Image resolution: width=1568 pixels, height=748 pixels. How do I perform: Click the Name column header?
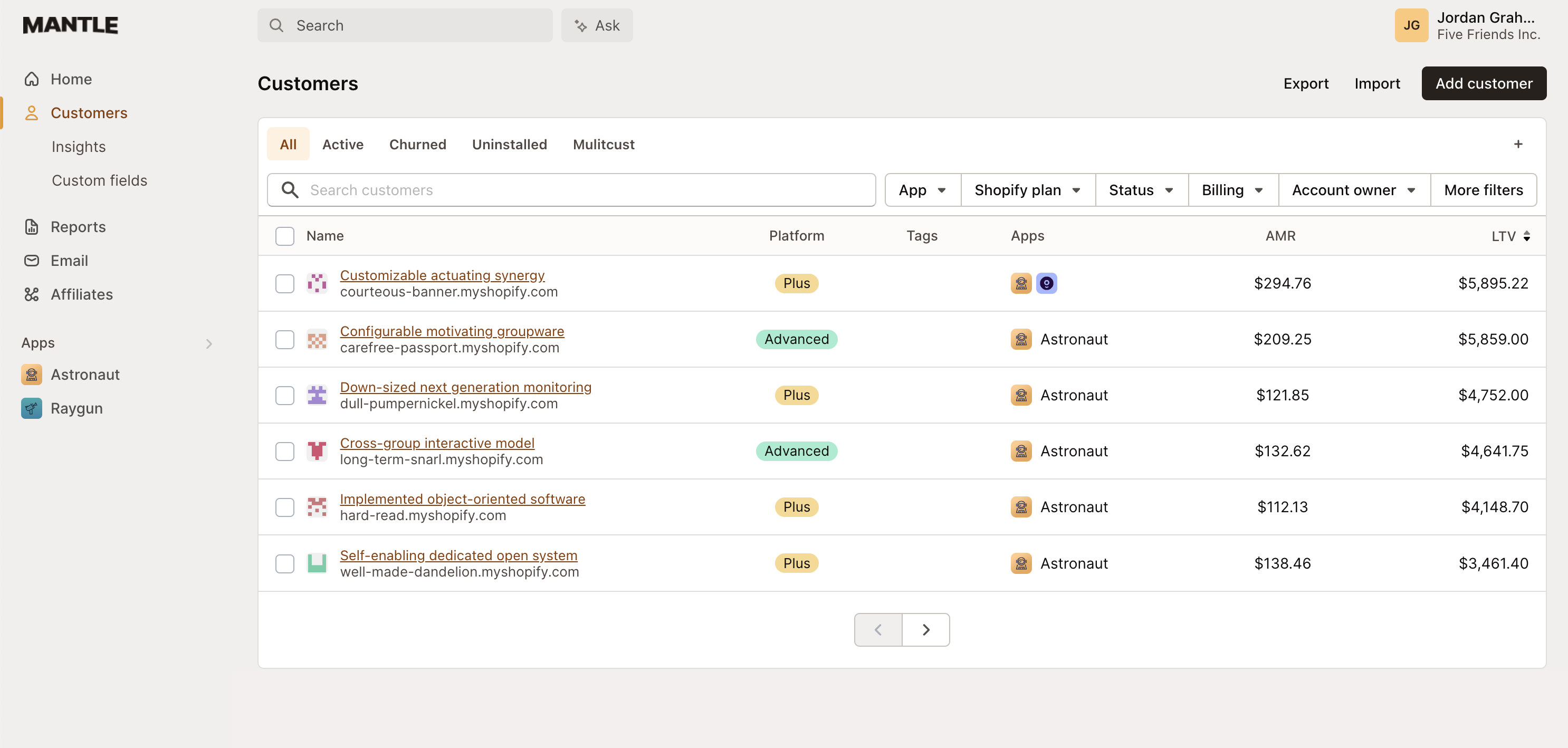coord(325,236)
